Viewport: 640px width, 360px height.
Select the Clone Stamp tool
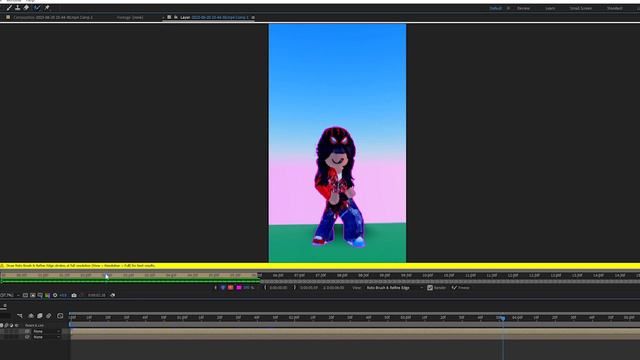pyautogui.click(x=18, y=8)
